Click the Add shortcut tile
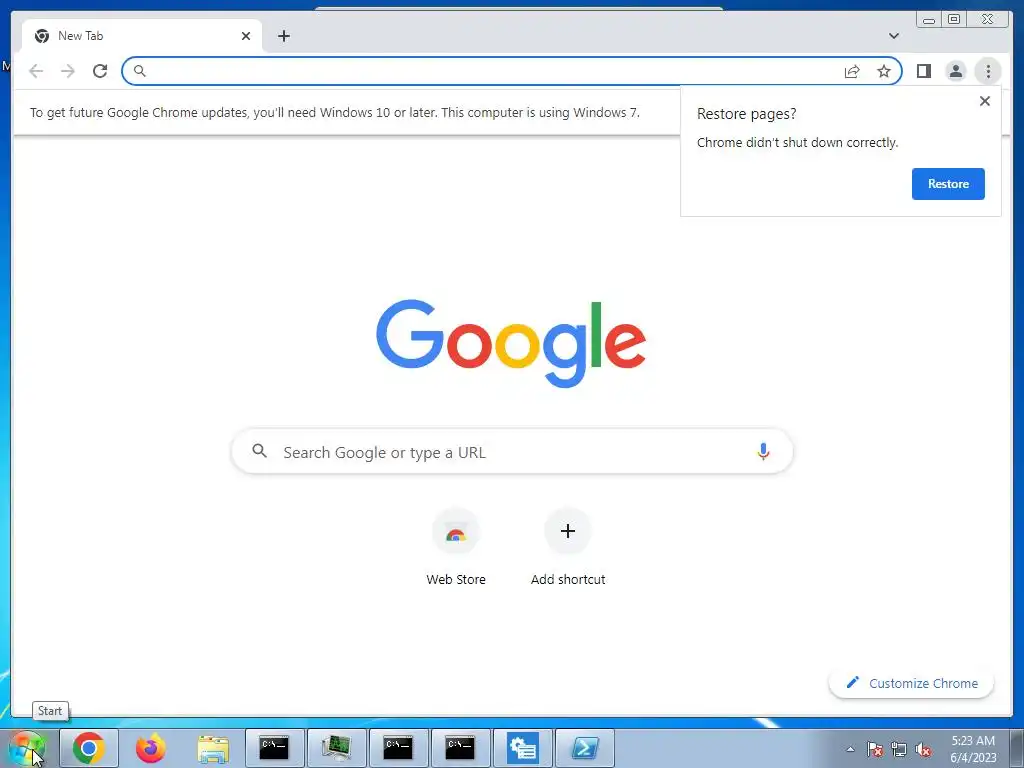 [568, 548]
